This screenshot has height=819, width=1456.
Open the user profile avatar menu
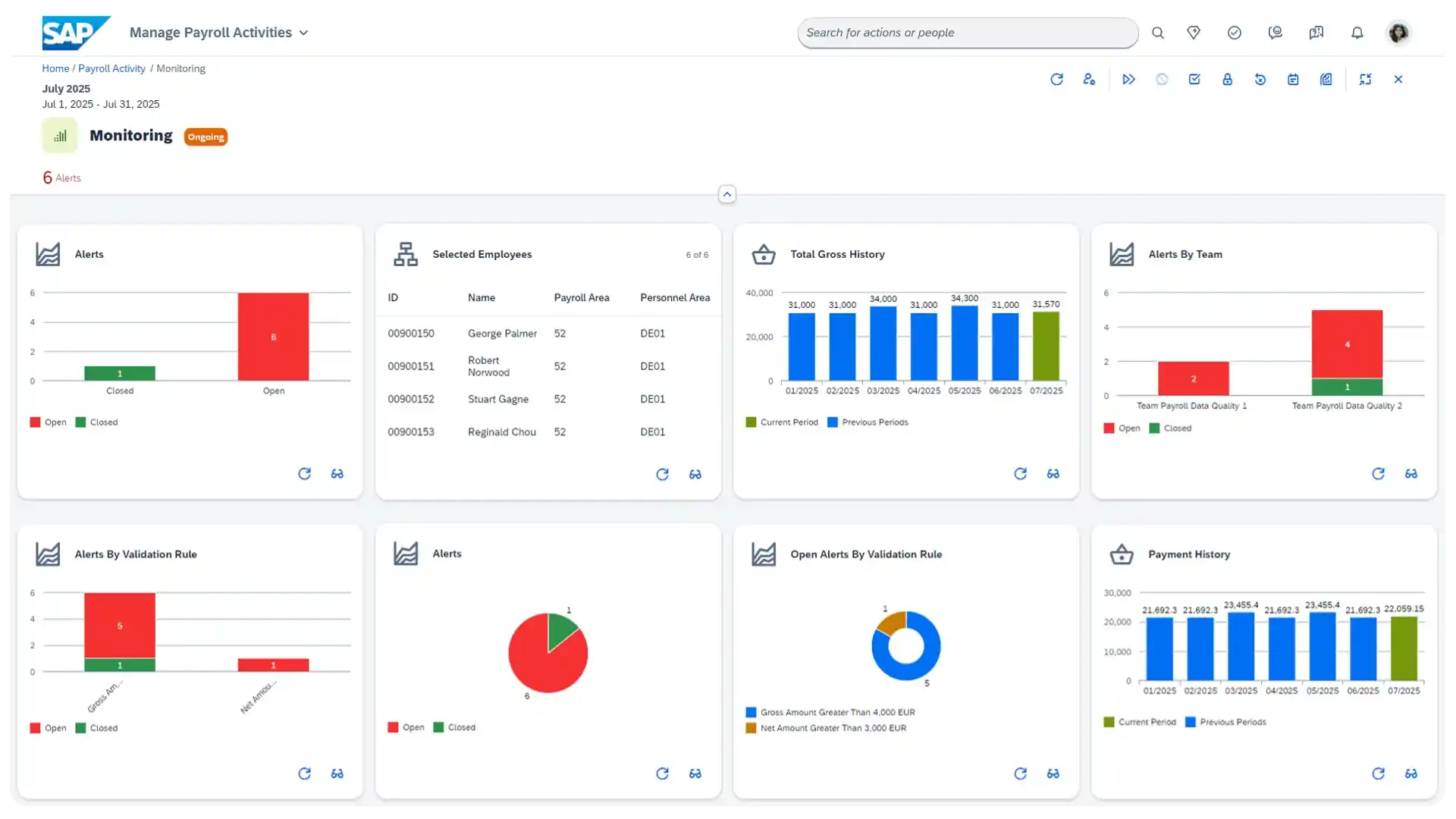tap(1398, 33)
